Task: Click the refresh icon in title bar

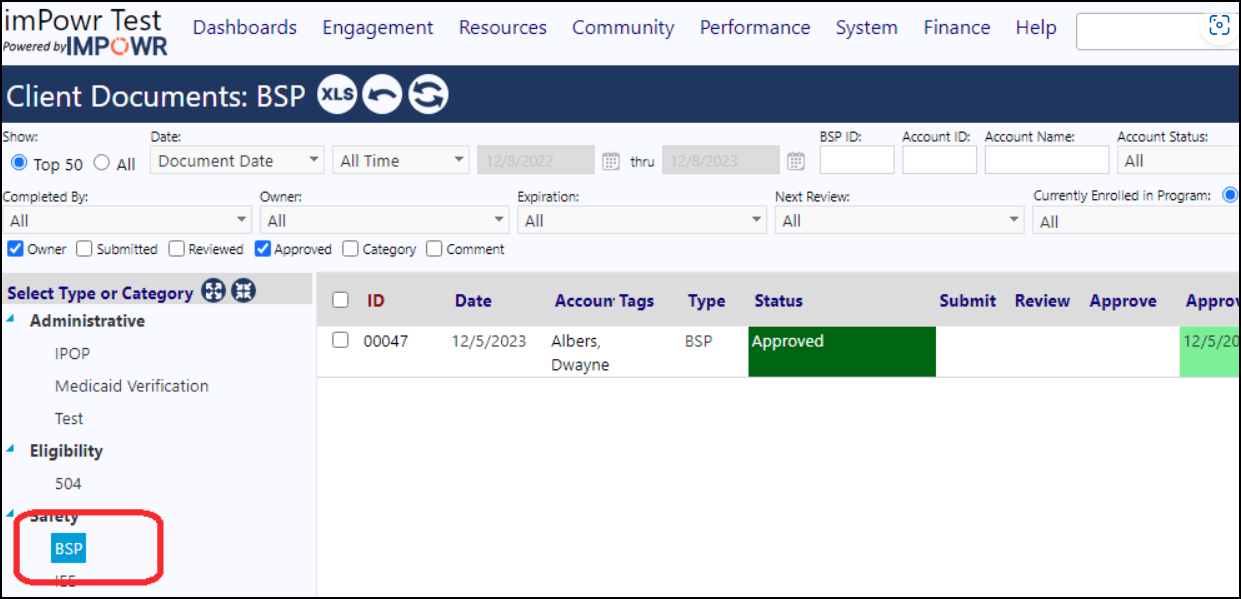Action: [428, 95]
